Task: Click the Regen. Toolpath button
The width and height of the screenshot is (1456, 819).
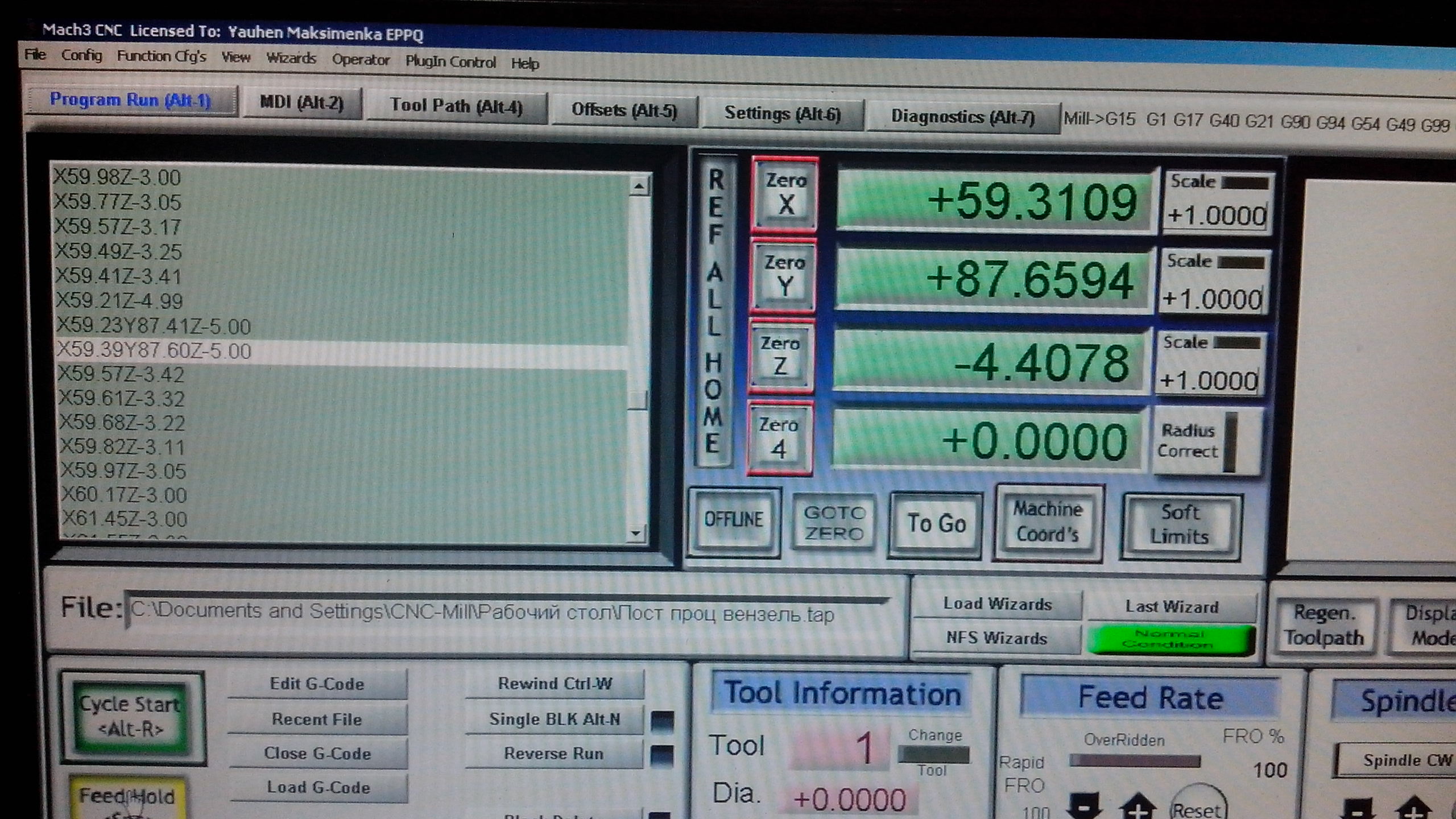Action: point(1324,625)
